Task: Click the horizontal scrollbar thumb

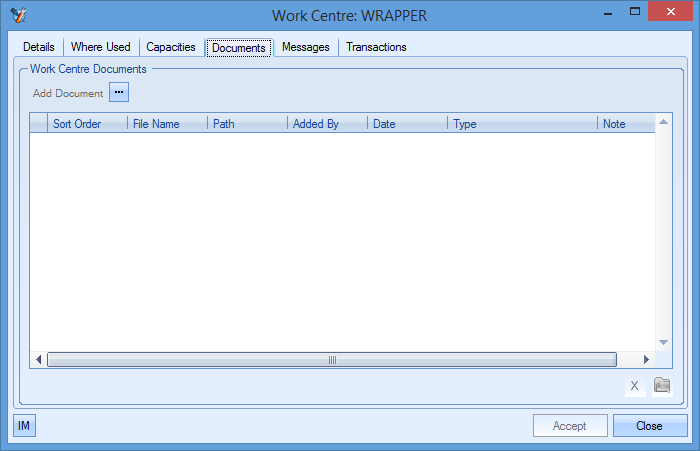Action: coord(331,360)
